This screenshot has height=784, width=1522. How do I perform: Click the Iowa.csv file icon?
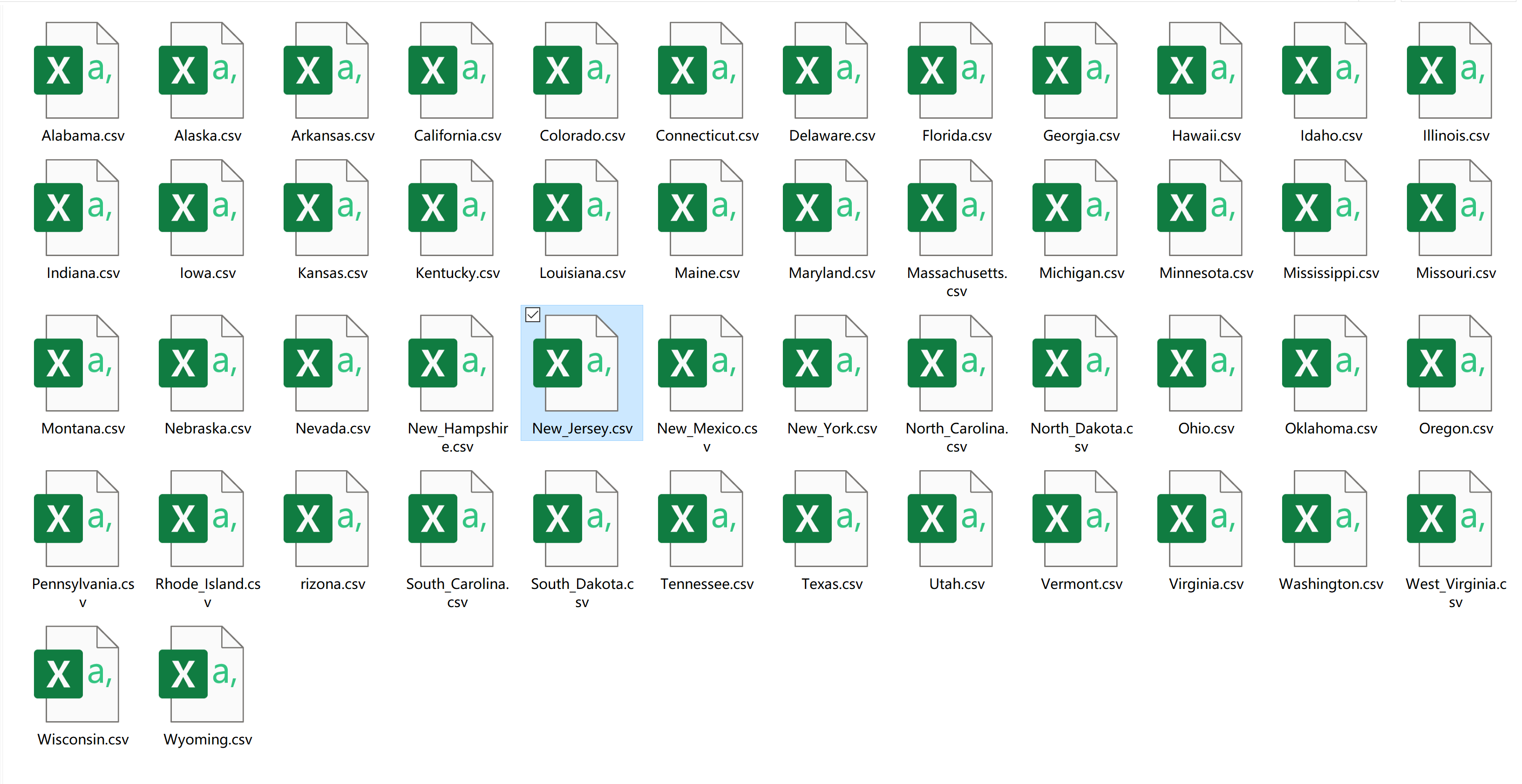point(202,207)
